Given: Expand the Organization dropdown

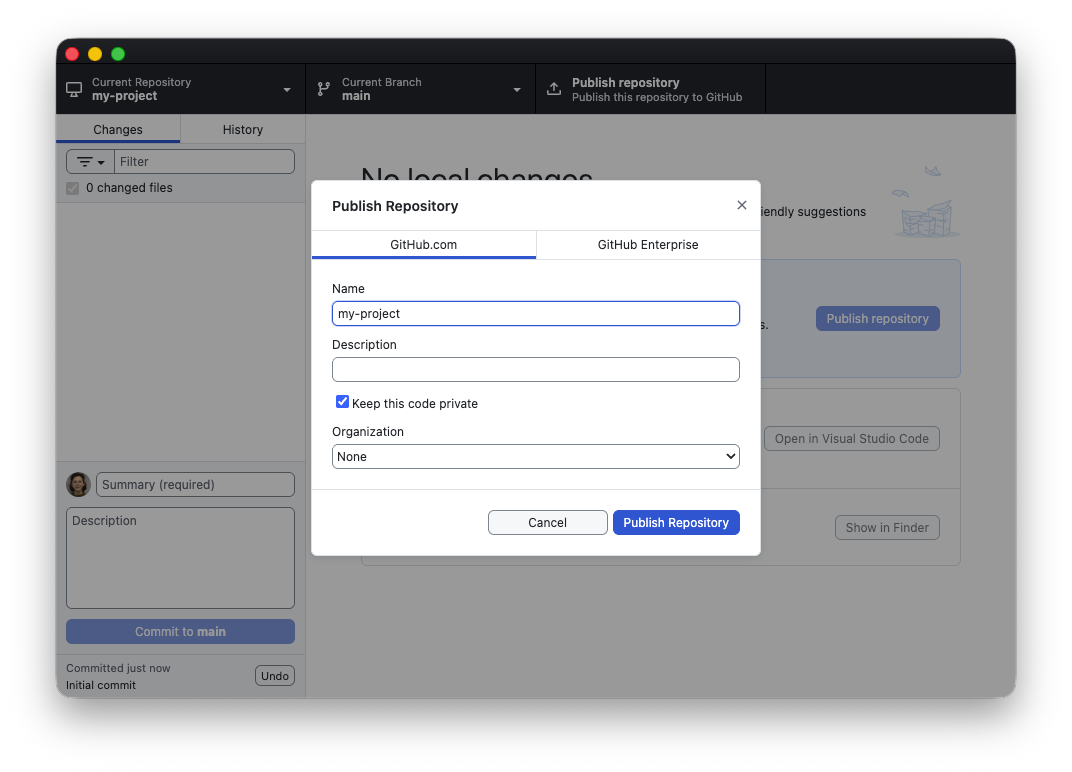Looking at the screenshot, I should click(535, 457).
